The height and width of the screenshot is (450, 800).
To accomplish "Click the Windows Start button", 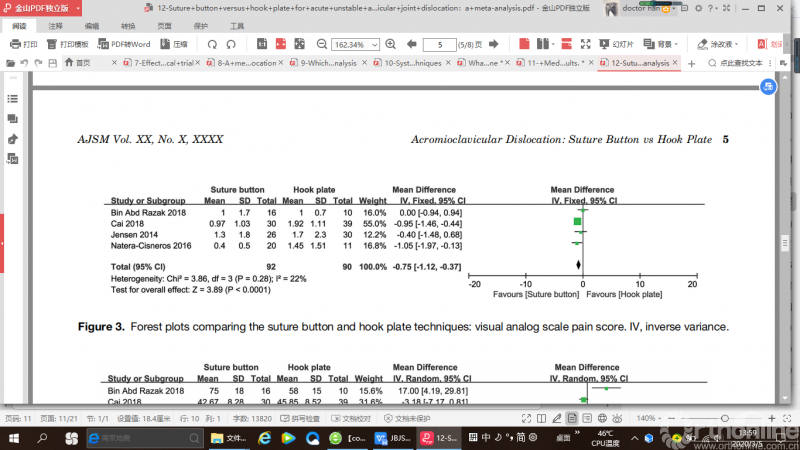I will pos(13,438).
